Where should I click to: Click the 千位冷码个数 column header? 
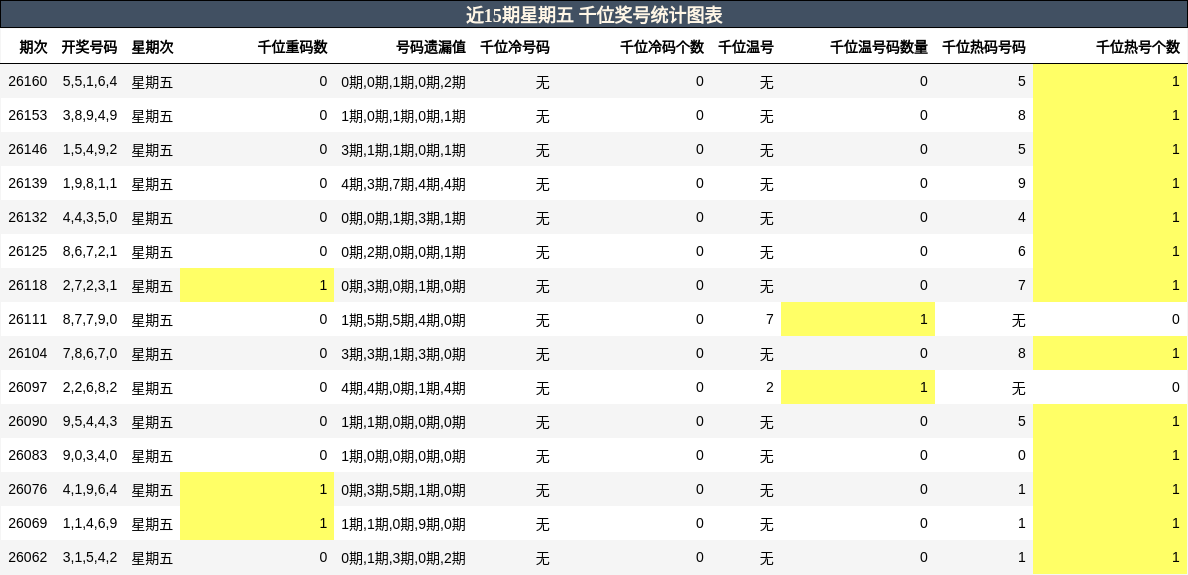click(662, 47)
